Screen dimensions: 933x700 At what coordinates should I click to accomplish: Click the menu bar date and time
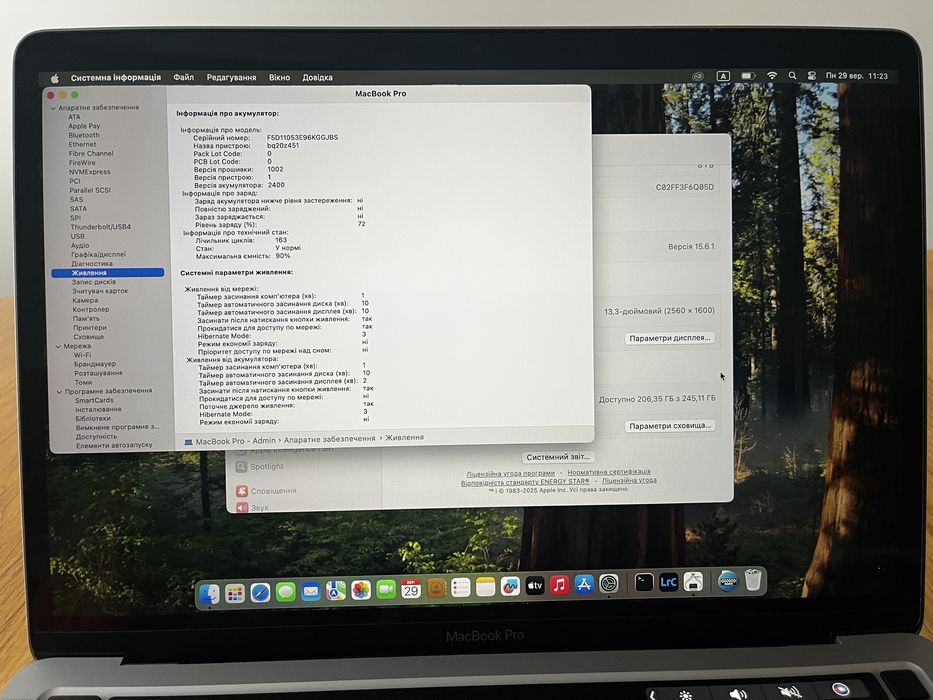pyautogui.click(x=856, y=76)
